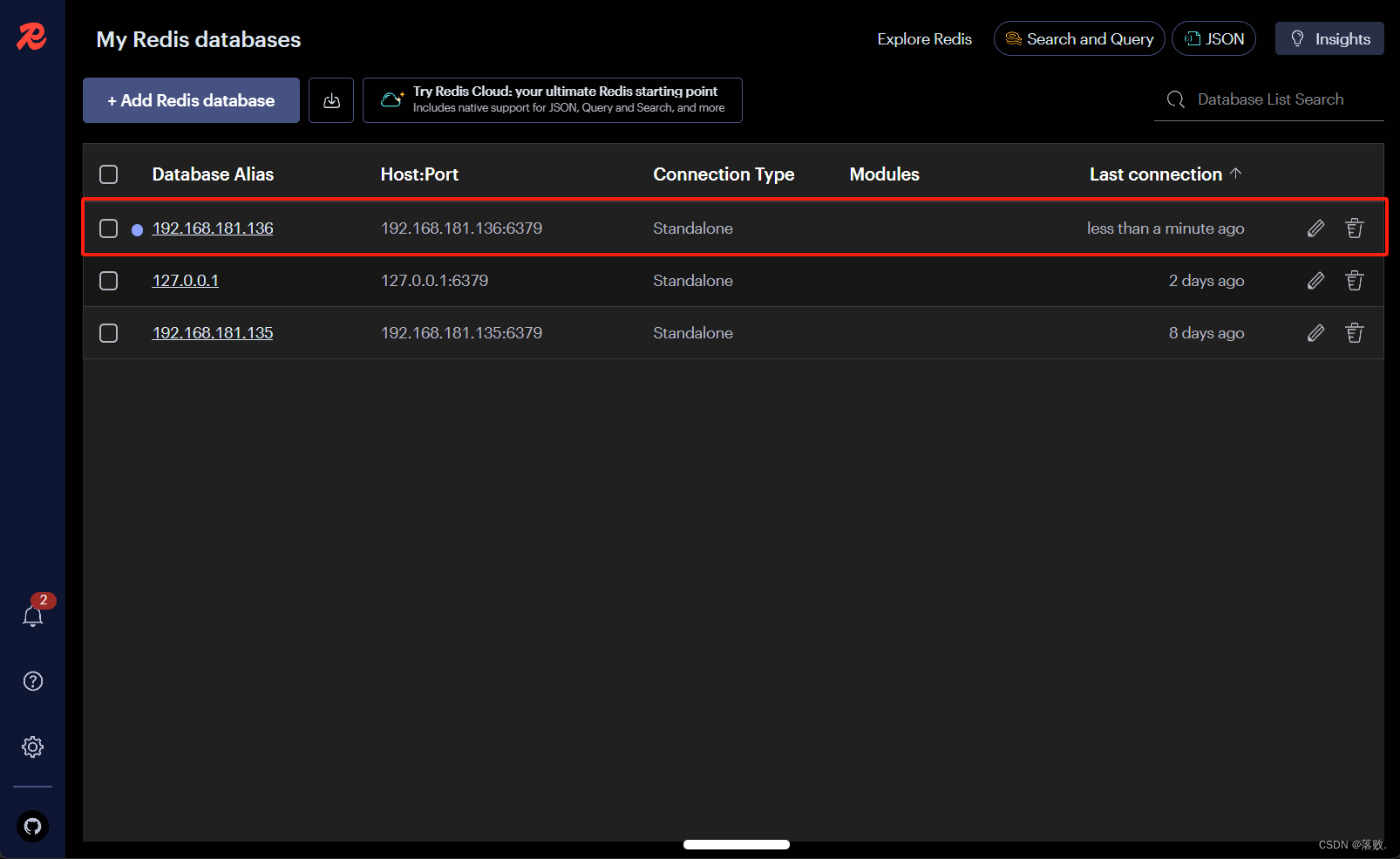Image resolution: width=1400 pixels, height=859 pixels.
Task: Open the Insights panel button
Action: coord(1329,38)
